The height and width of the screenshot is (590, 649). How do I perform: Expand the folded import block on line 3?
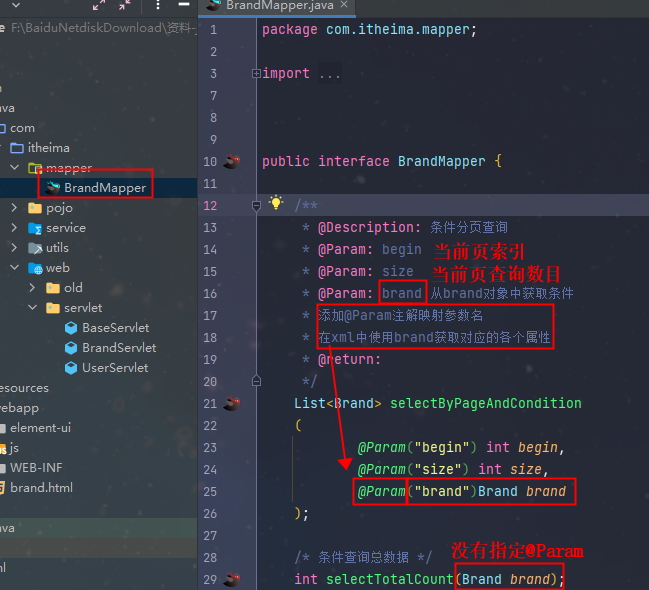pyautogui.click(x=256, y=74)
